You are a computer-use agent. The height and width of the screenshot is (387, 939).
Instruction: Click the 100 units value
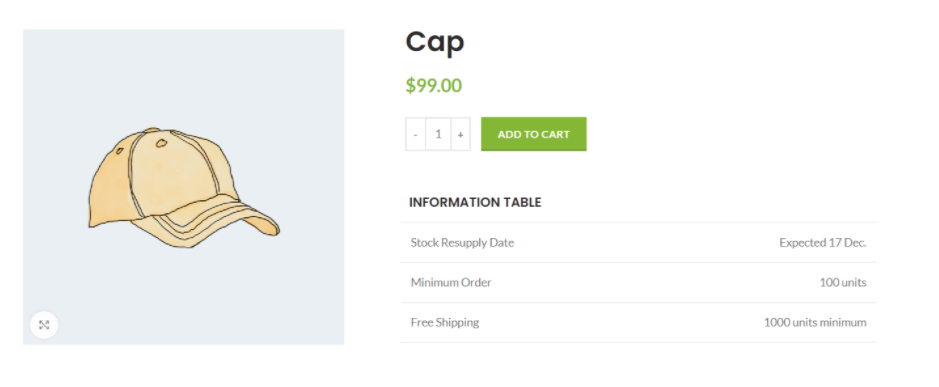click(843, 282)
